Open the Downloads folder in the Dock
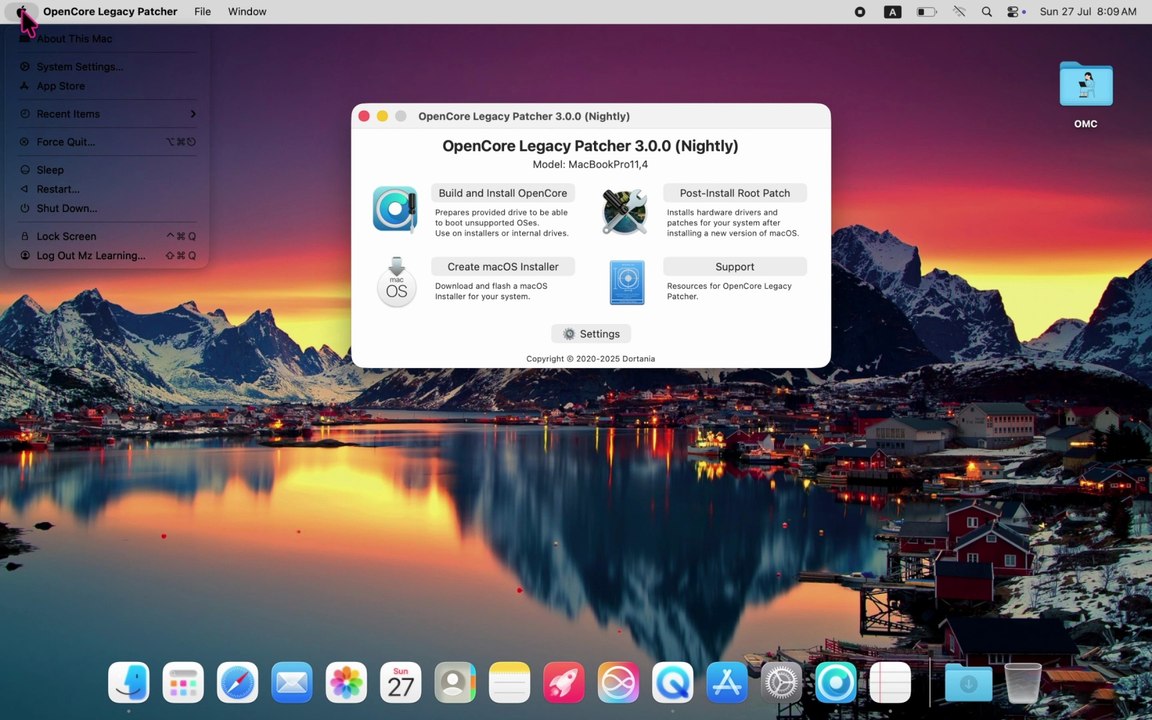Viewport: 1152px width, 720px height. pyautogui.click(x=968, y=682)
